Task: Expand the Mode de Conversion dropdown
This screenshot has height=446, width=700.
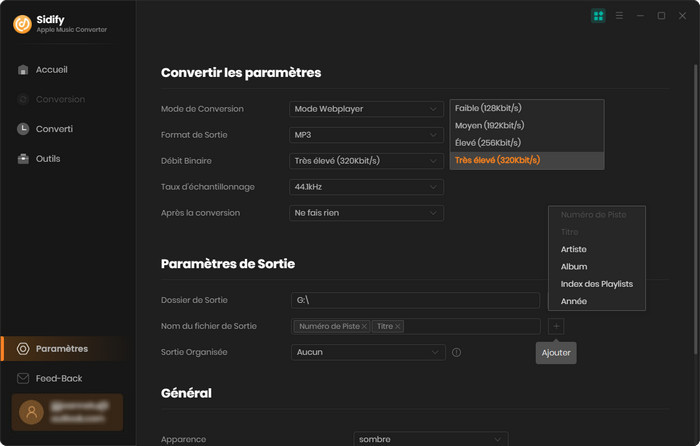Action: point(366,109)
